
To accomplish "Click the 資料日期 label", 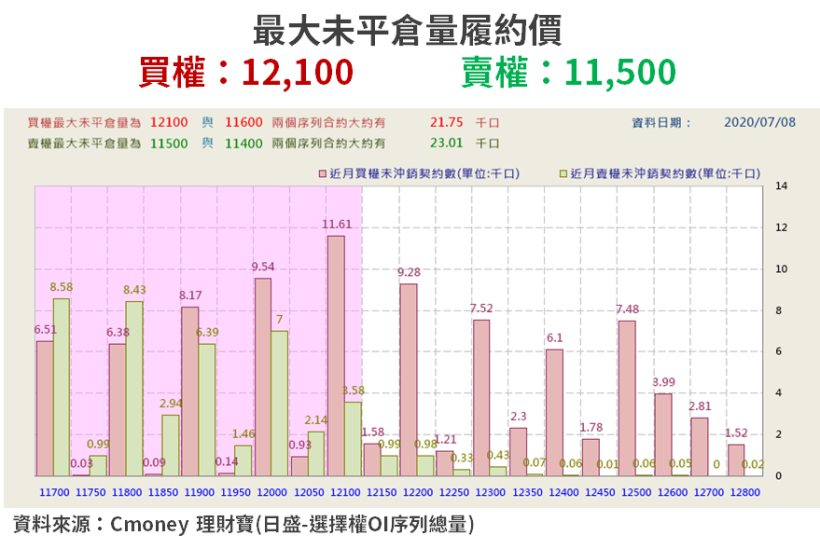I will tap(661, 123).
